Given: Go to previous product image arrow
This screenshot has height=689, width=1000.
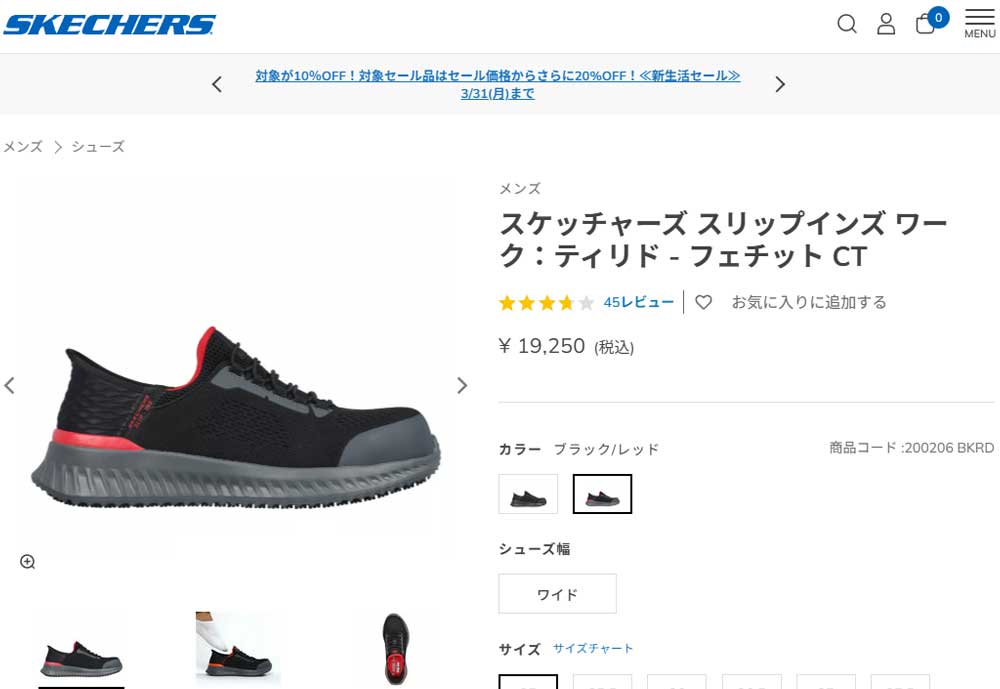Looking at the screenshot, I should [x=10, y=385].
